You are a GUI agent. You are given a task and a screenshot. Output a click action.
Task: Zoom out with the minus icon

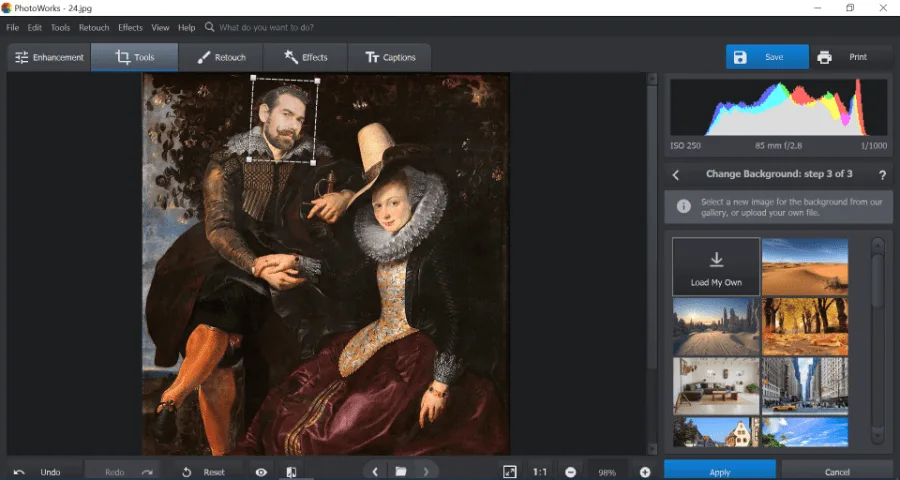coord(570,472)
